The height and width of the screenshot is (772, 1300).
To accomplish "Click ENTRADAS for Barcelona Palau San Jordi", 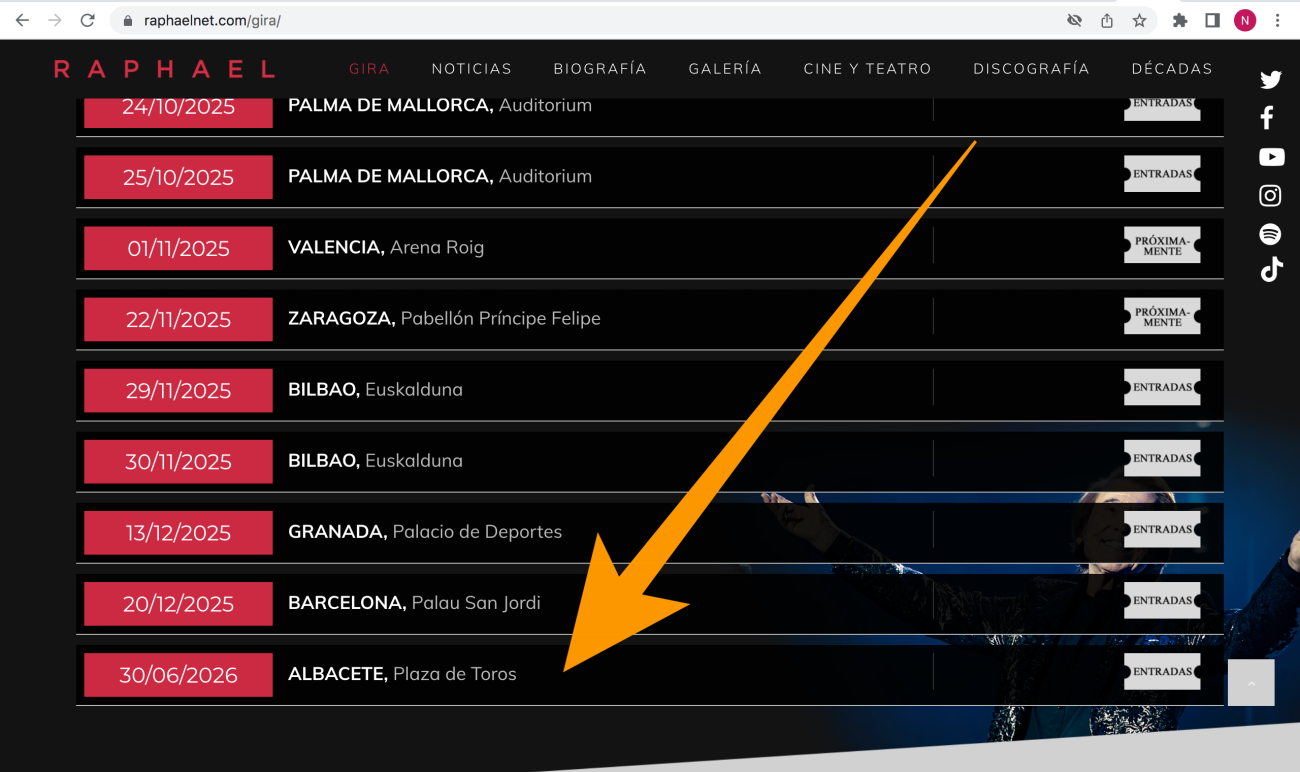I will [x=1162, y=601].
